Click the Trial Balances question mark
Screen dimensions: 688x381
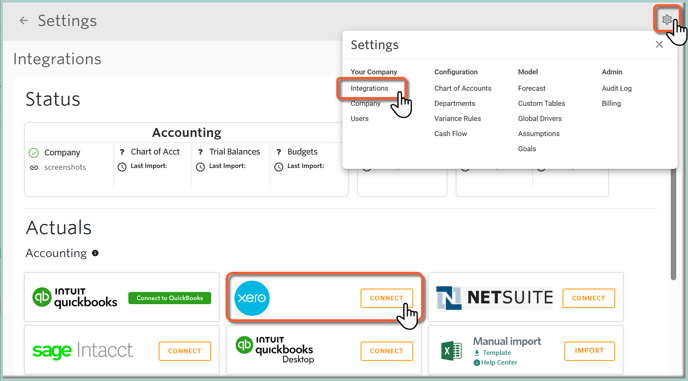[200, 152]
